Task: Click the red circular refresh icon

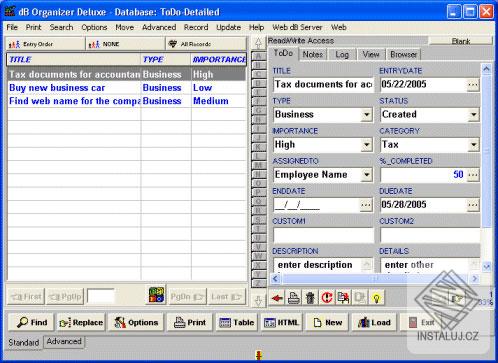Action: 327,297
